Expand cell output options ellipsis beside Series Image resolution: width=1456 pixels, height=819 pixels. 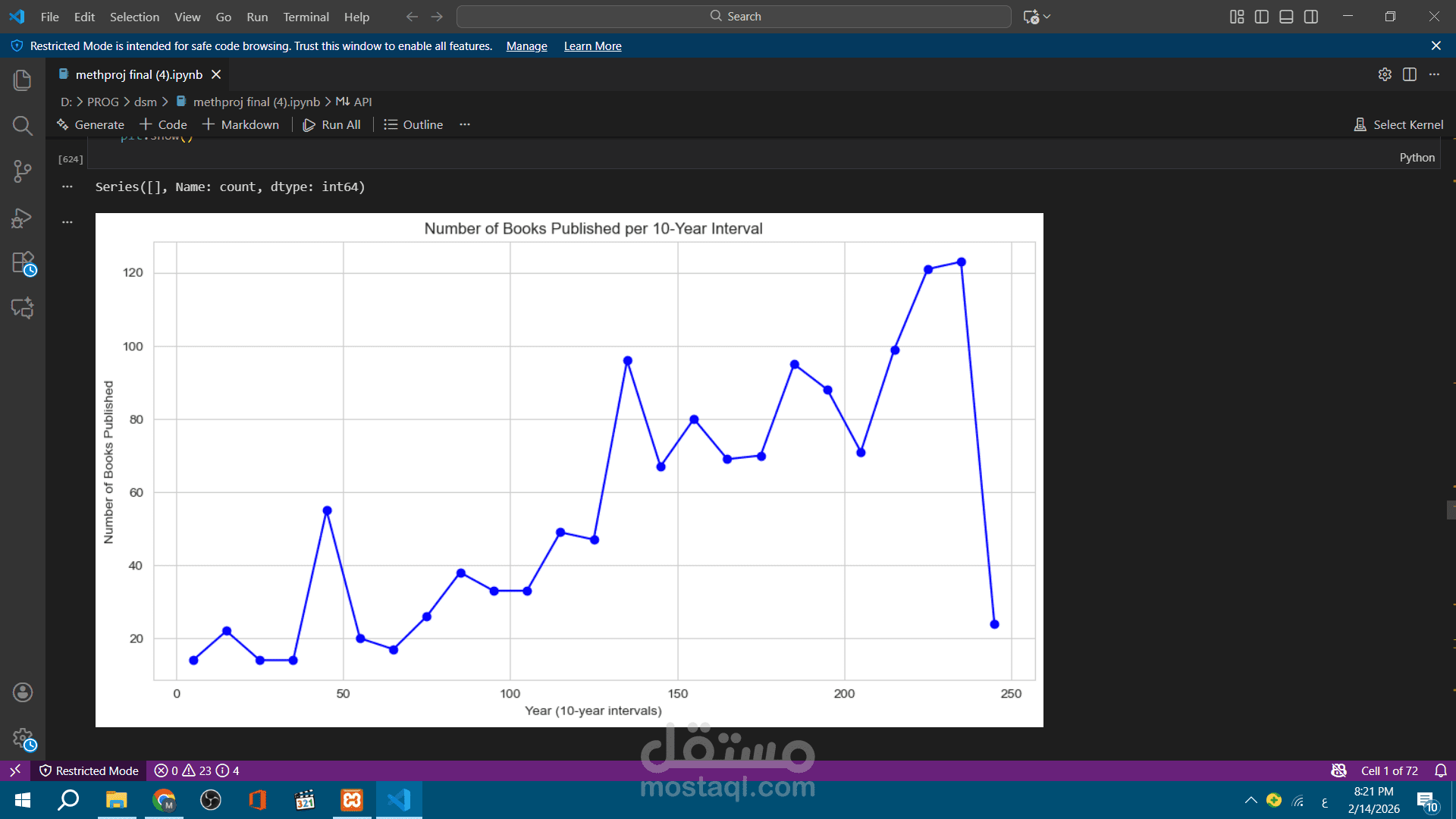(67, 187)
